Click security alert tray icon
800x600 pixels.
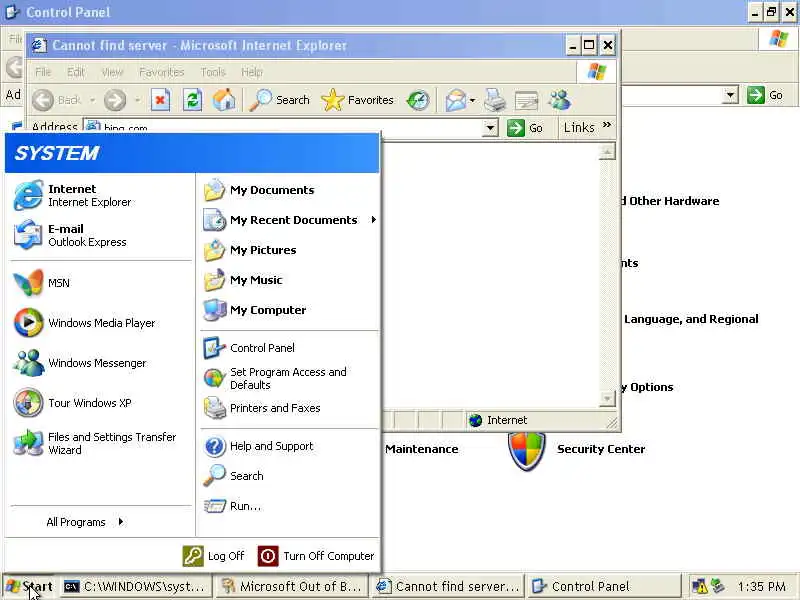(699, 587)
